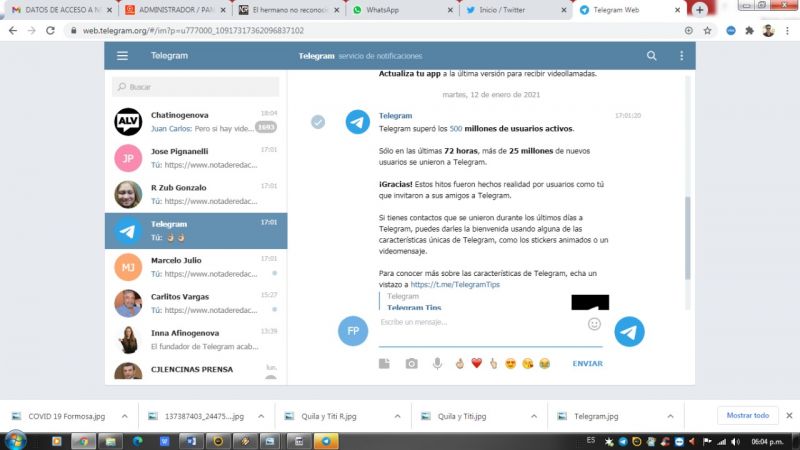
Task: Bookmark this page with star icon
Action: click(707, 31)
